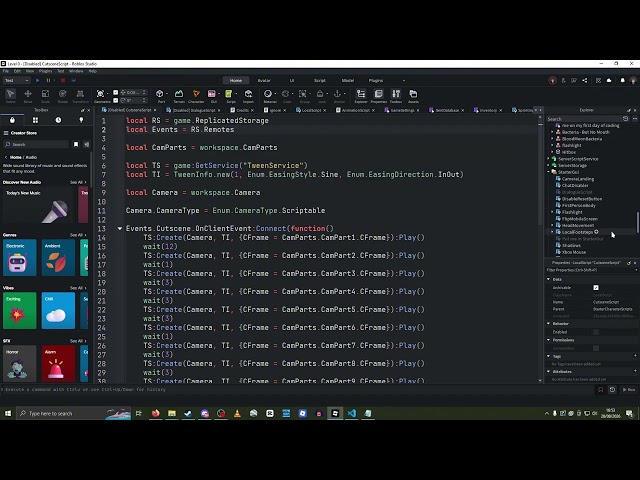The image size is (640, 480).
Task: Collapse the StarterGui tree node
Action: 549,172
